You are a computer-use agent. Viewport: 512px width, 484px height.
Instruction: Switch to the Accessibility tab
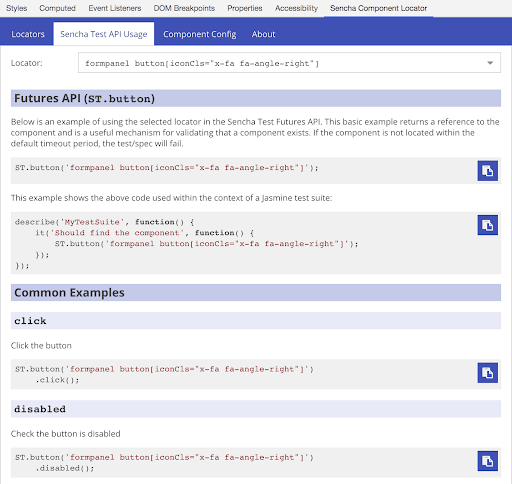[x=296, y=8]
